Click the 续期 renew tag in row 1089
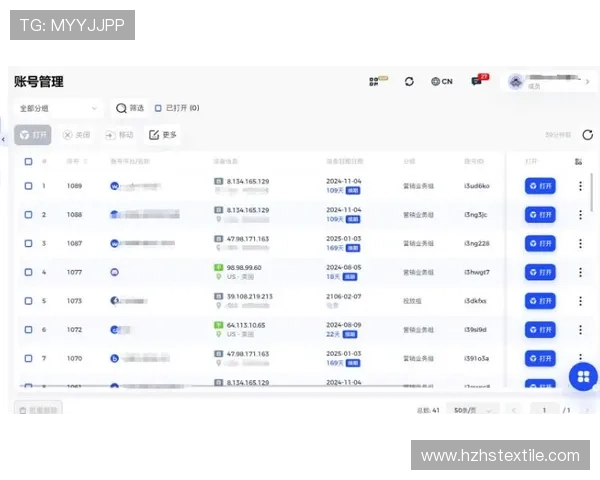This screenshot has width=600, height=480. pyautogui.click(x=353, y=191)
